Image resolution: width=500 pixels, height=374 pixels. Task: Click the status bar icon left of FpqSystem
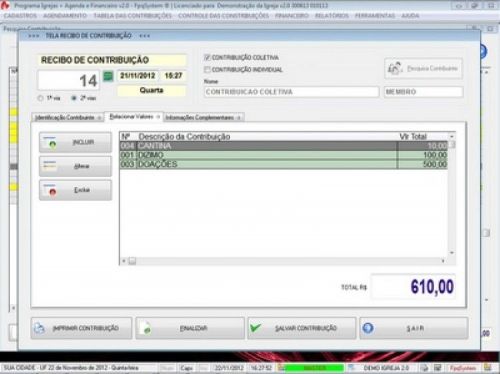coord(437,368)
